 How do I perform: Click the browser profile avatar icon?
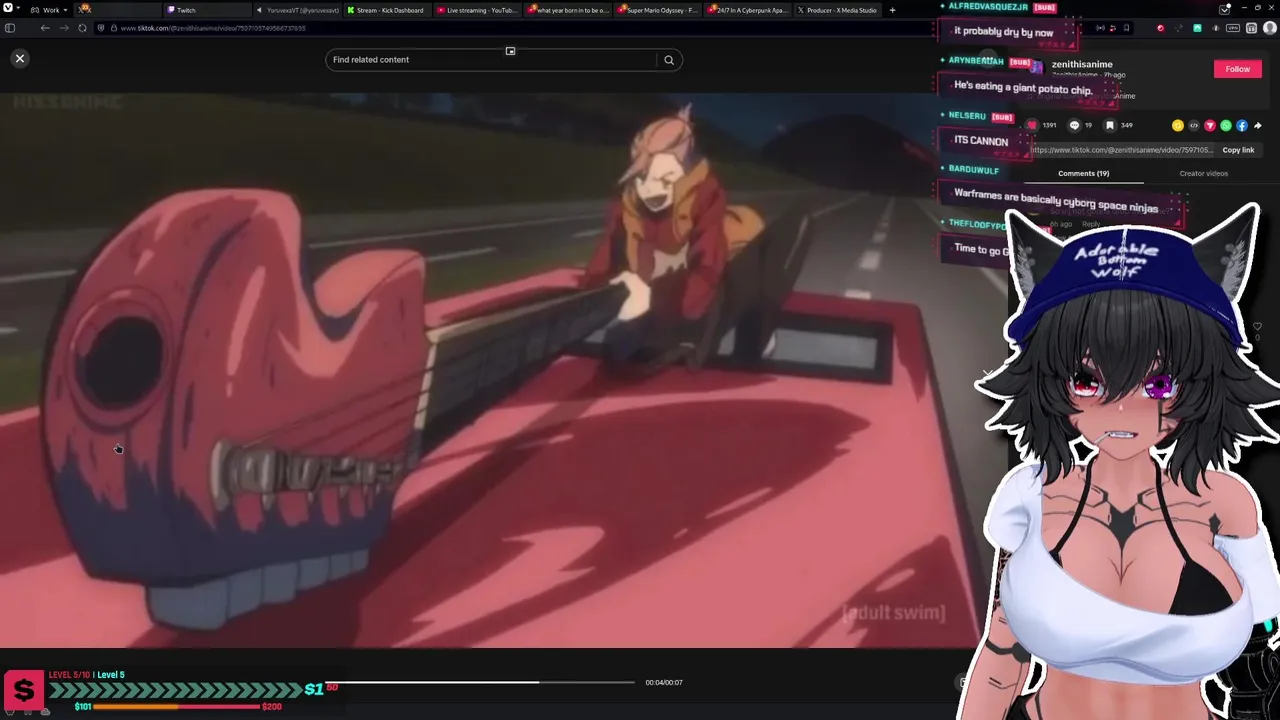click(1270, 28)
